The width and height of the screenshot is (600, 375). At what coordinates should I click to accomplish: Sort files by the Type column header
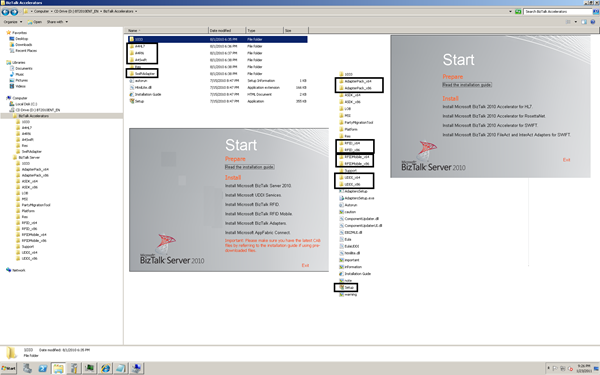point(264,30)
